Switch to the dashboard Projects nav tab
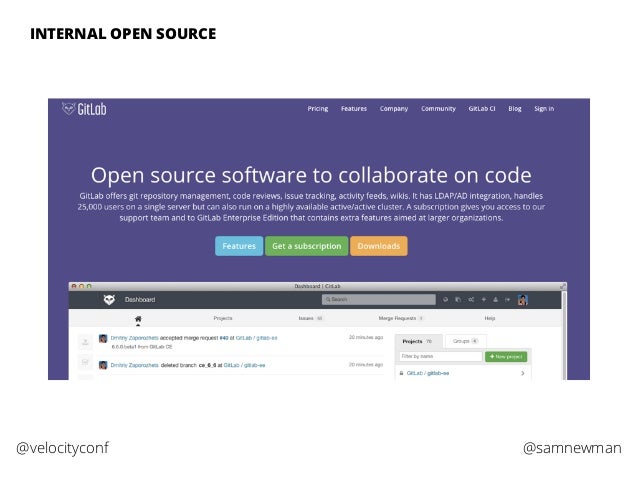 pos(223,318)
